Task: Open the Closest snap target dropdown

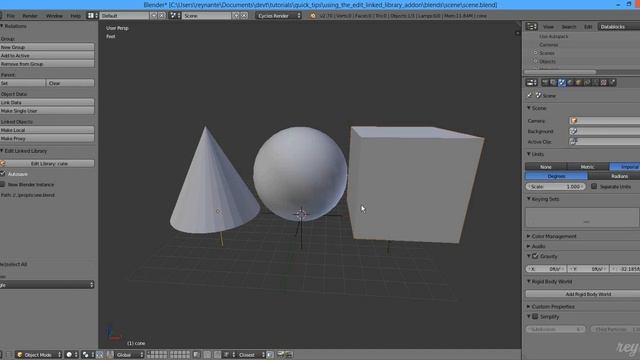Action: (251, 354)
